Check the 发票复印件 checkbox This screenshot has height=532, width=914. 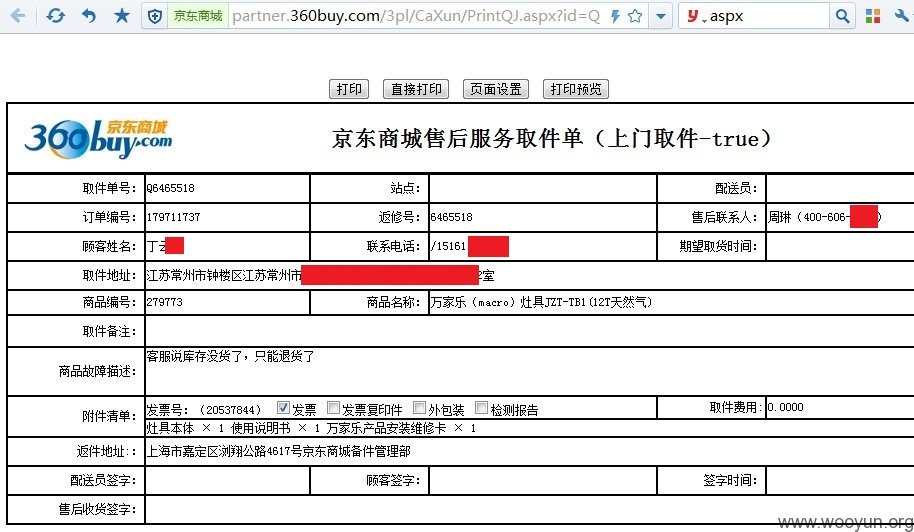click(x=333, y=407)
